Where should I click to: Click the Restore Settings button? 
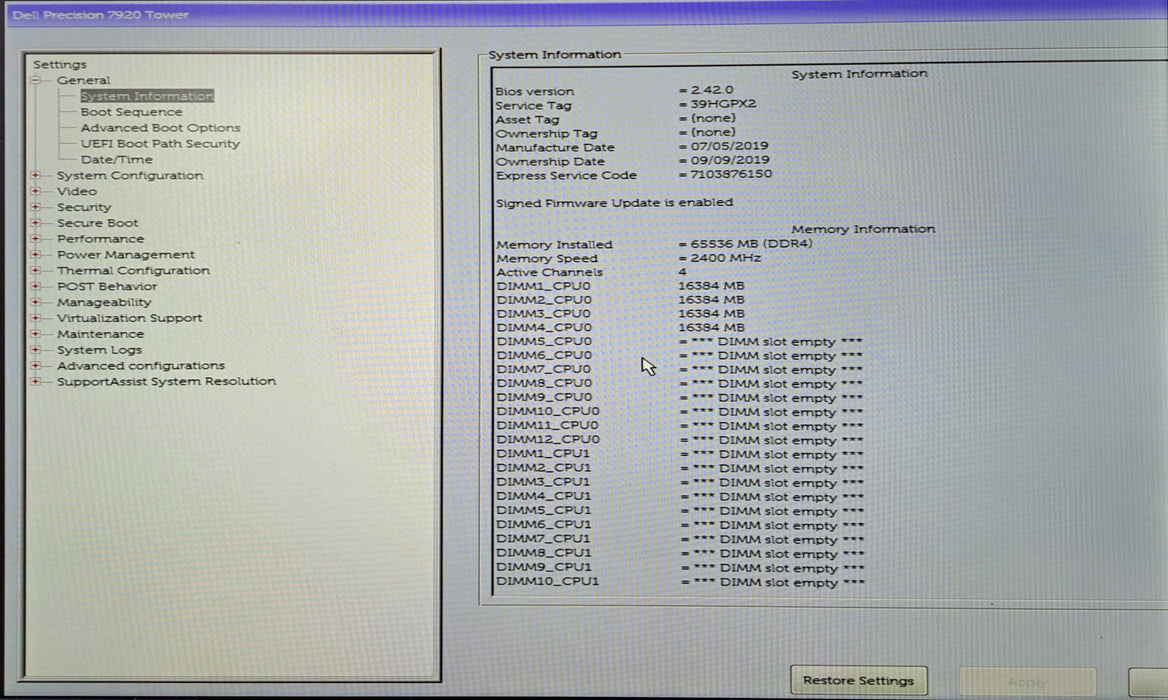click(x=858, y=680)
